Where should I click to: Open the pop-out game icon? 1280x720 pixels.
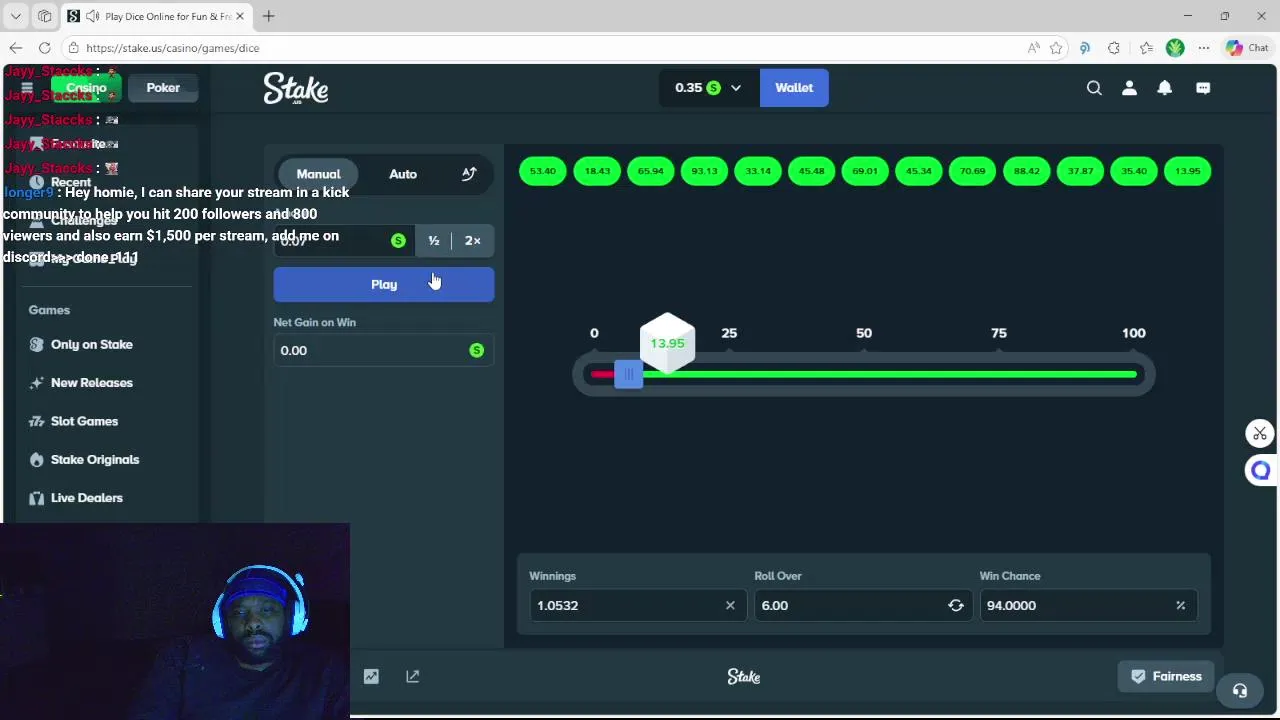pyautogui.click(x=412, y=677)
